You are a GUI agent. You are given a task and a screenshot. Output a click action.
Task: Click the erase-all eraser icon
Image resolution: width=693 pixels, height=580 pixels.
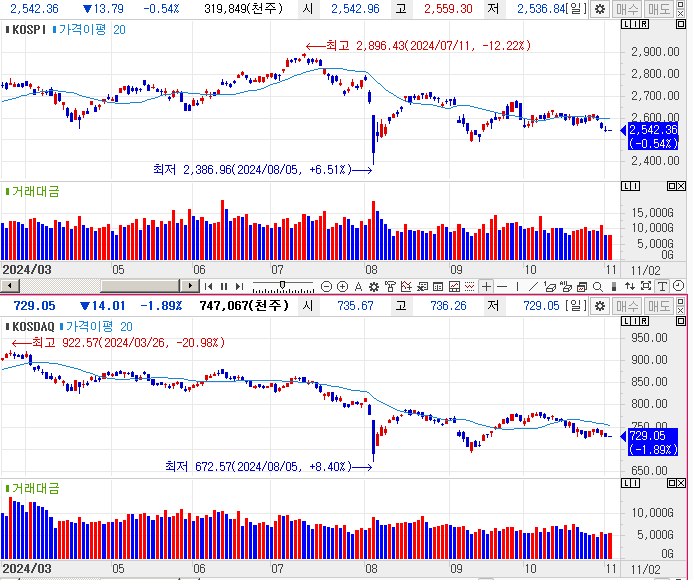(566, 286)
